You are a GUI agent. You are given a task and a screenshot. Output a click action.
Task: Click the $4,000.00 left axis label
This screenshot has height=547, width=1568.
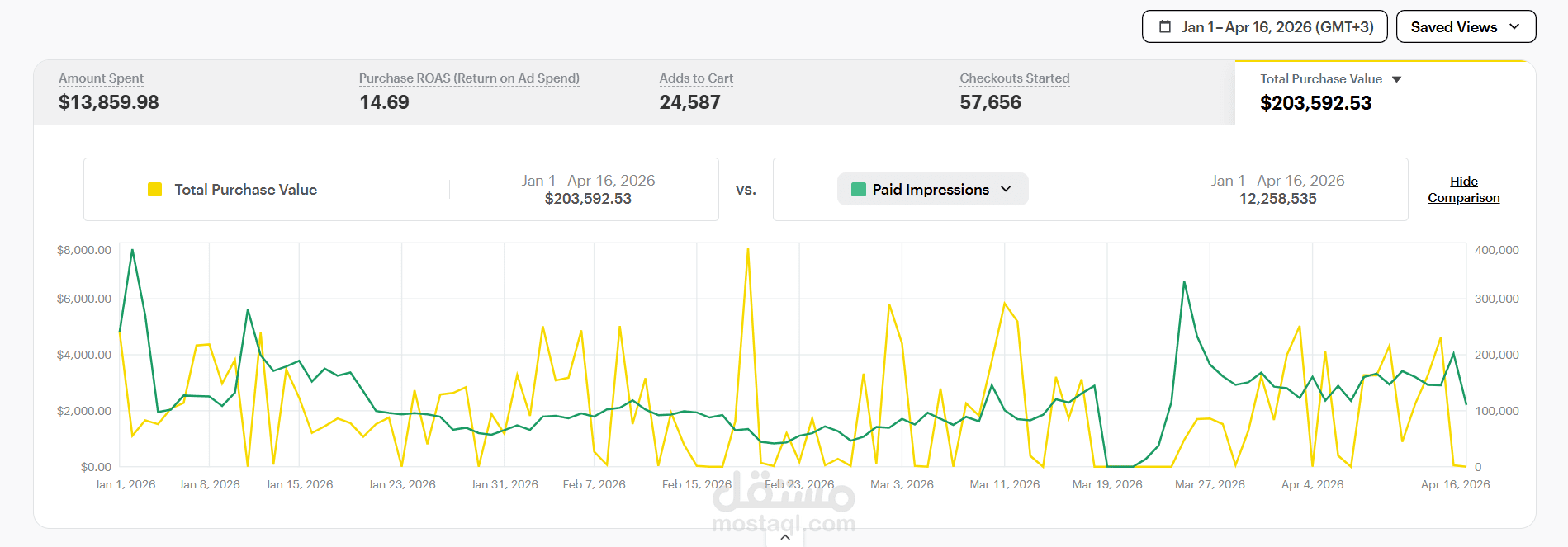pyautogui.click(x=83, y=355)
